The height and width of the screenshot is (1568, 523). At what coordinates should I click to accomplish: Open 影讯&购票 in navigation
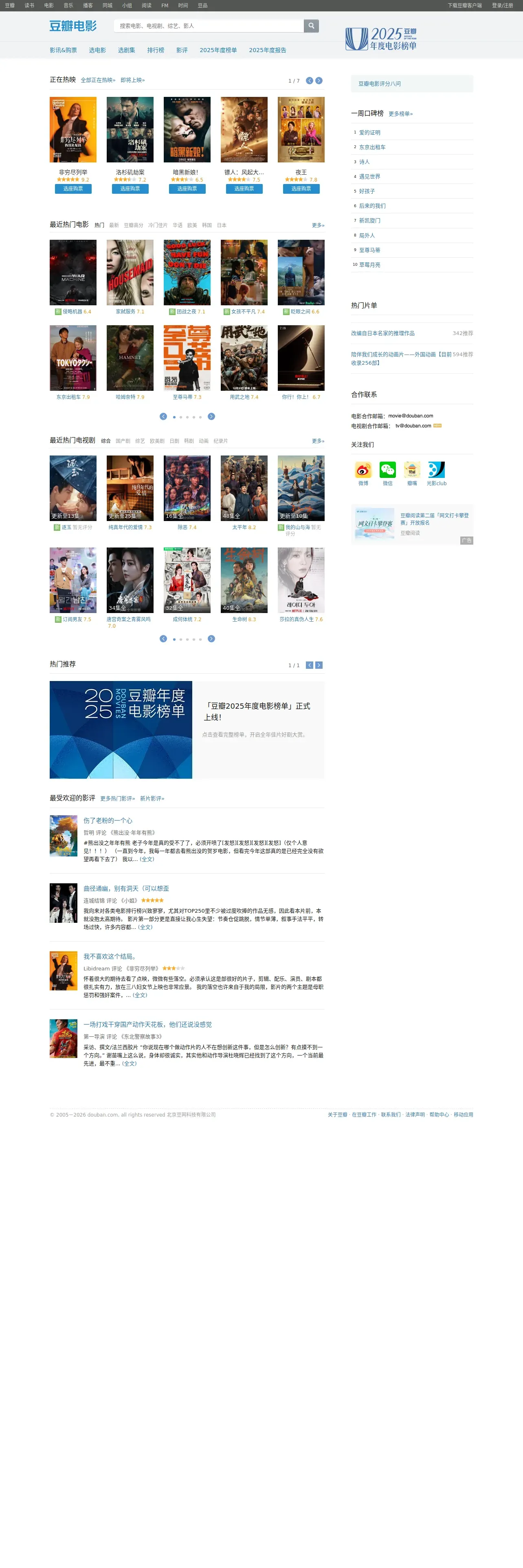pos(63,50)
